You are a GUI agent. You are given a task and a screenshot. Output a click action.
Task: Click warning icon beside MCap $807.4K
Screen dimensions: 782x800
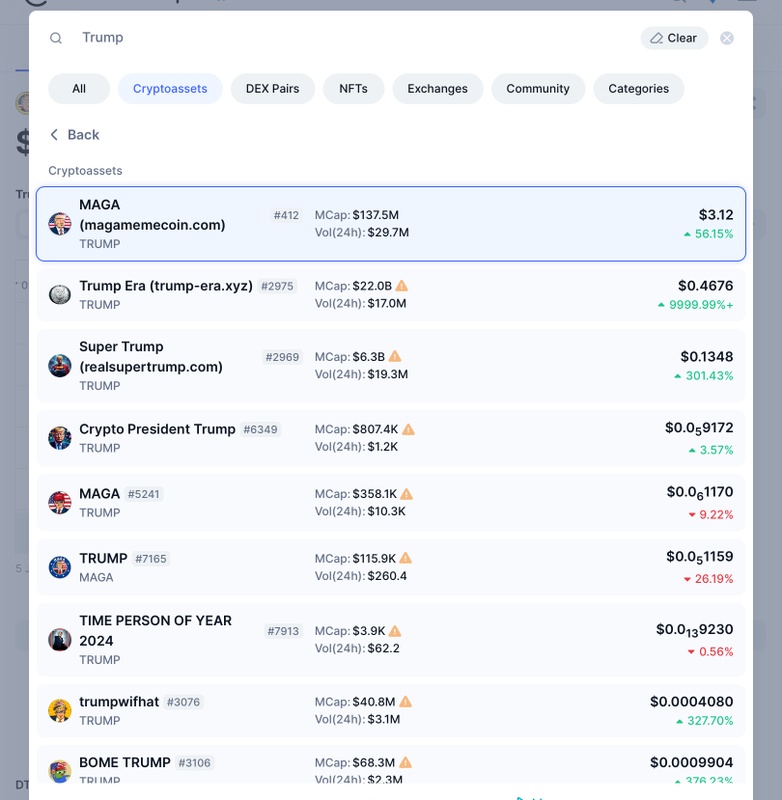click(x=408, y=430)
